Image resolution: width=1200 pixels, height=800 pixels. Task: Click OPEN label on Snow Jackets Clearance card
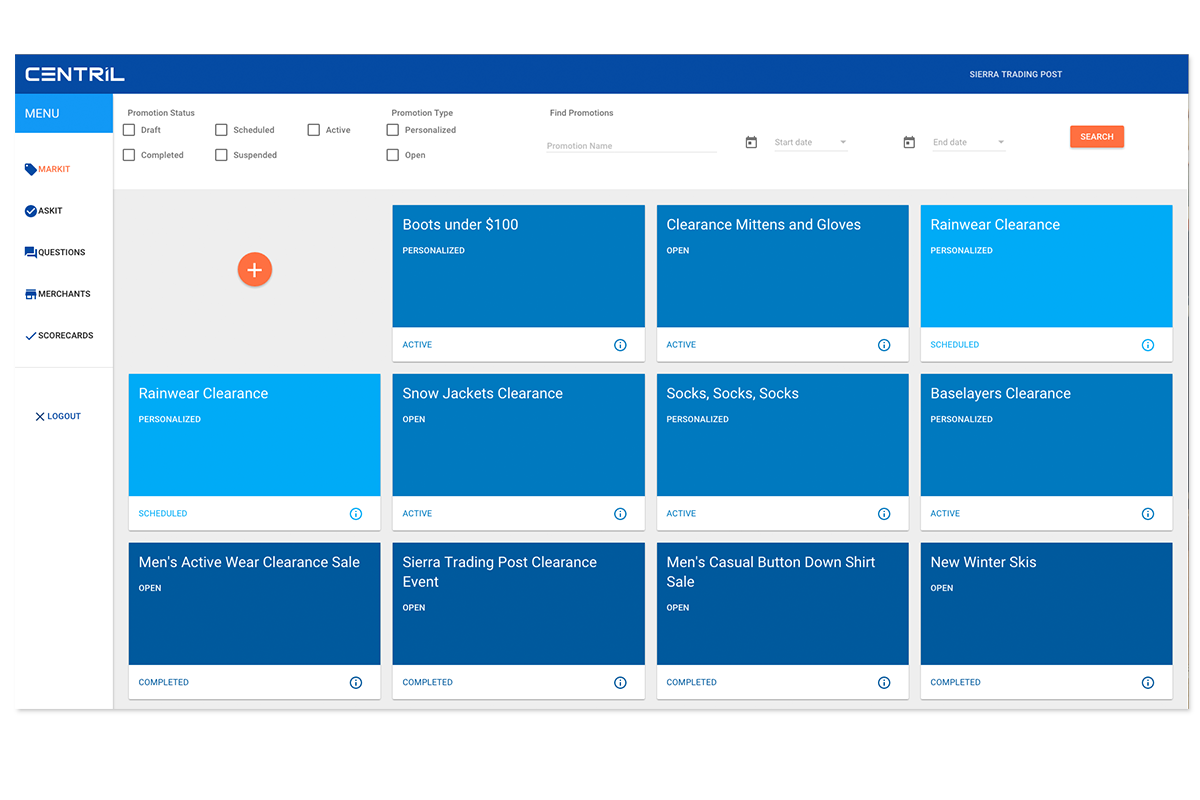pyautogui.click(x=414, y=420)
